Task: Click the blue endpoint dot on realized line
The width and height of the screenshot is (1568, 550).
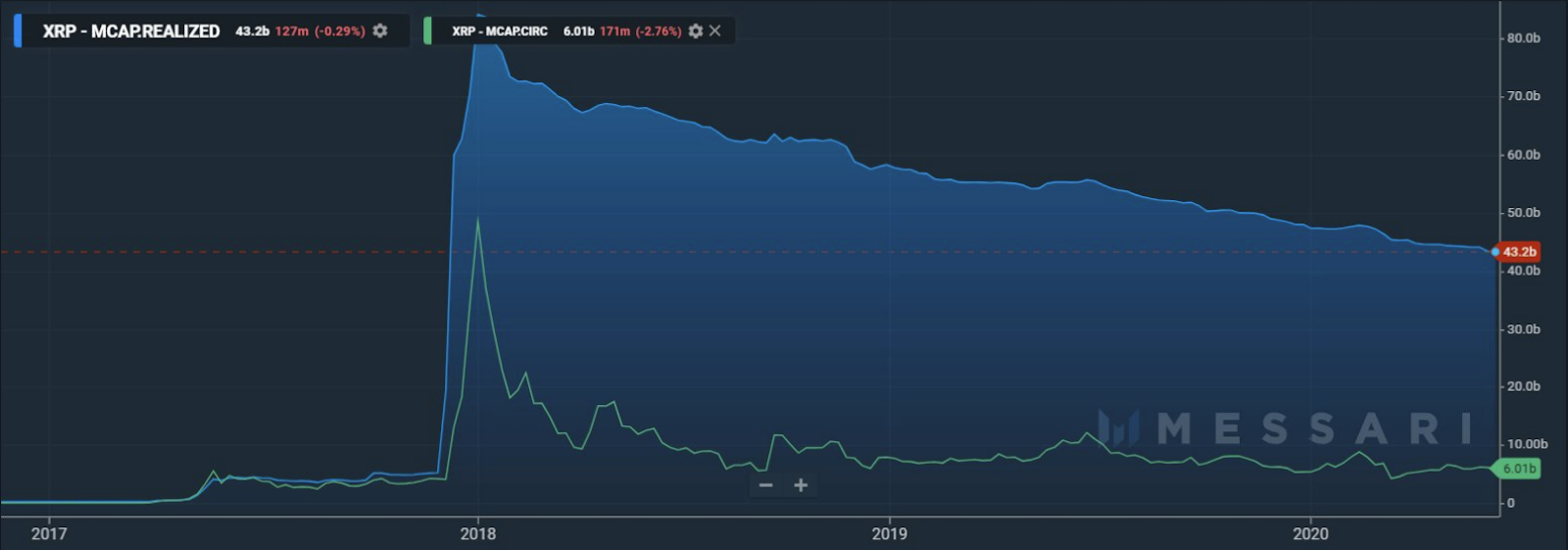Action: (1495, 252)
